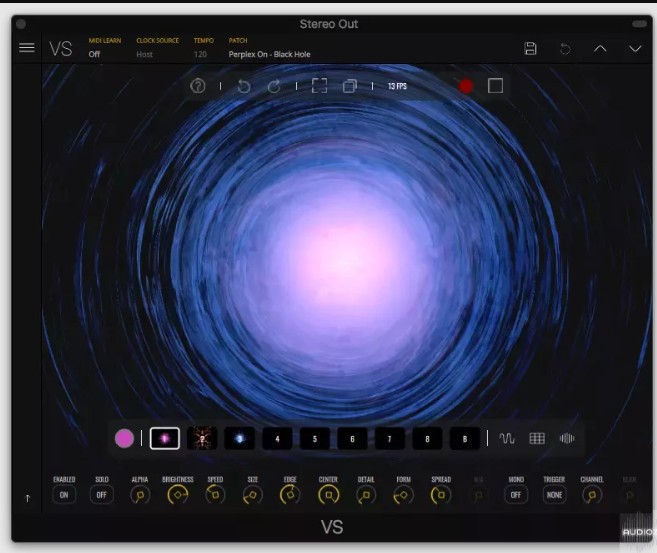
Task: Click the VS logo in header
Action: coord(61,49)
